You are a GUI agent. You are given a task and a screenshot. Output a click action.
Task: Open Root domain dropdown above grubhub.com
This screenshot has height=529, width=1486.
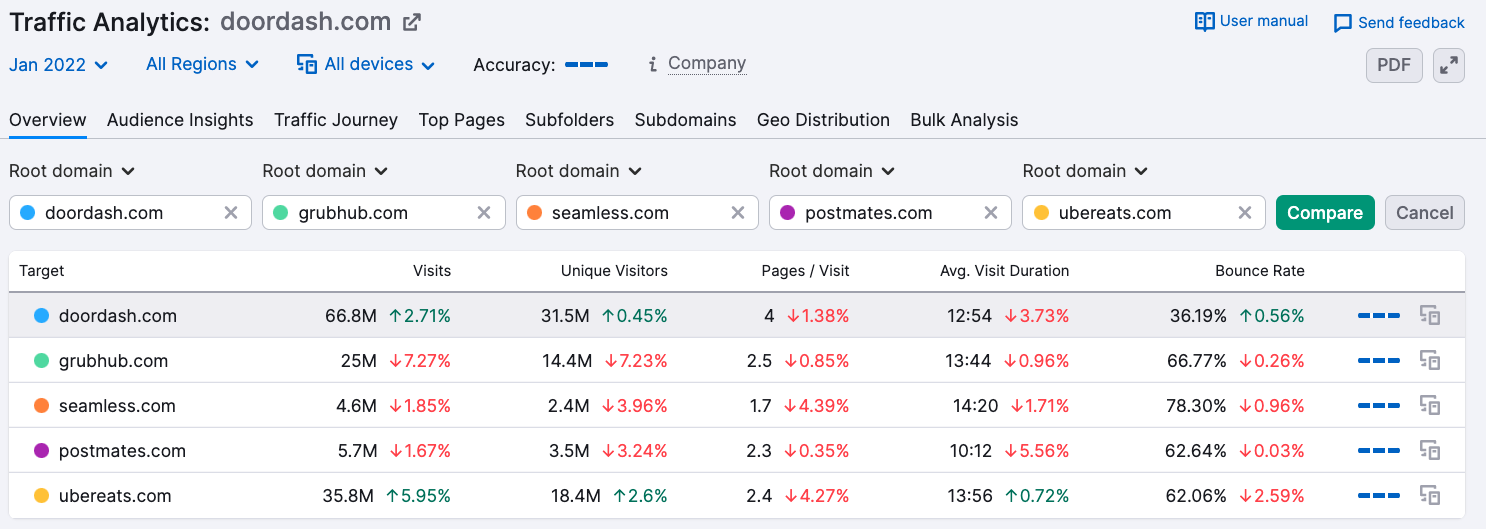click(325, 171)
